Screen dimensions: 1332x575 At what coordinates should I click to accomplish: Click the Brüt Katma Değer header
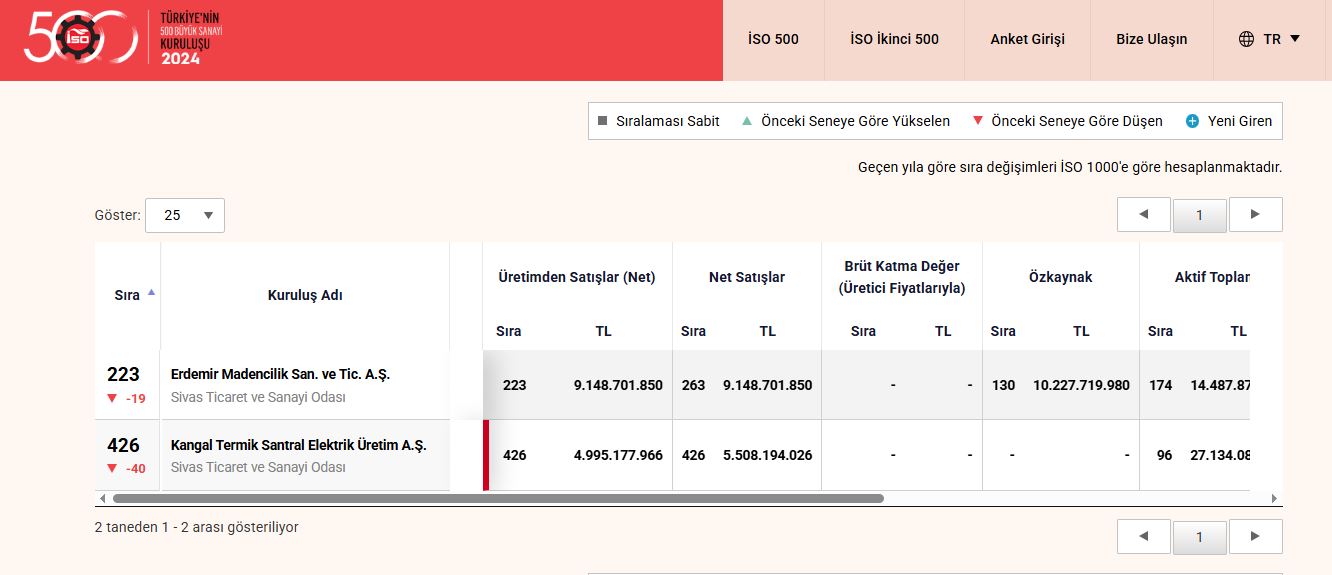[902, 277]
